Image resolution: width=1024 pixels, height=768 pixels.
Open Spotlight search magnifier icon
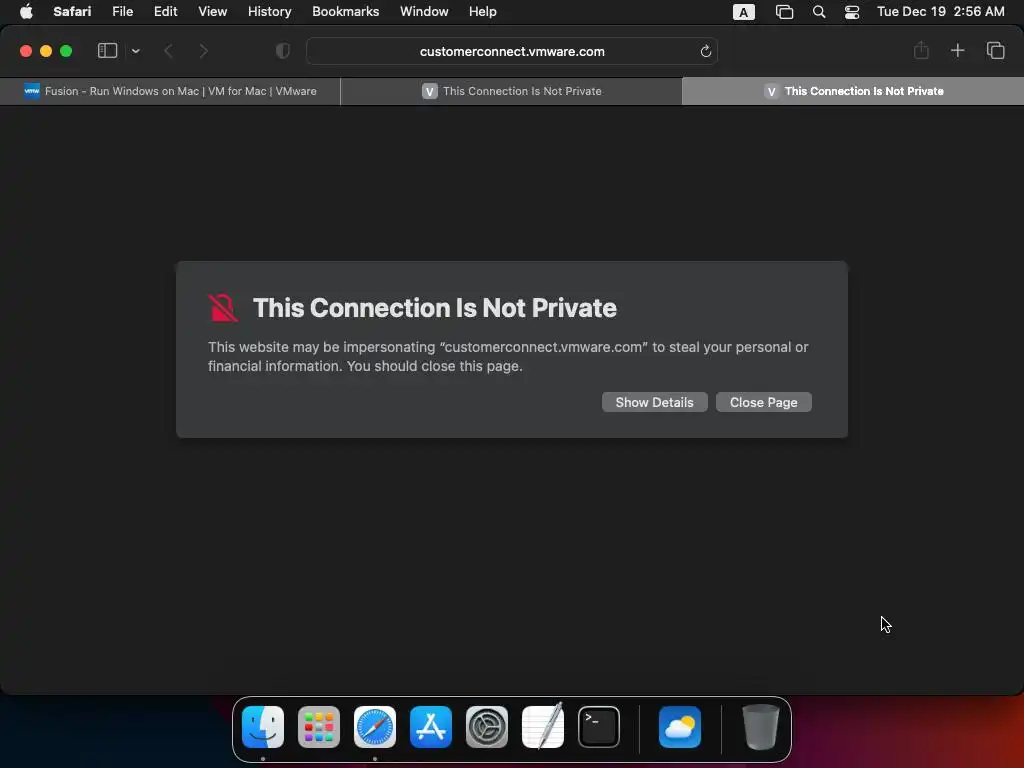(818, 12)
